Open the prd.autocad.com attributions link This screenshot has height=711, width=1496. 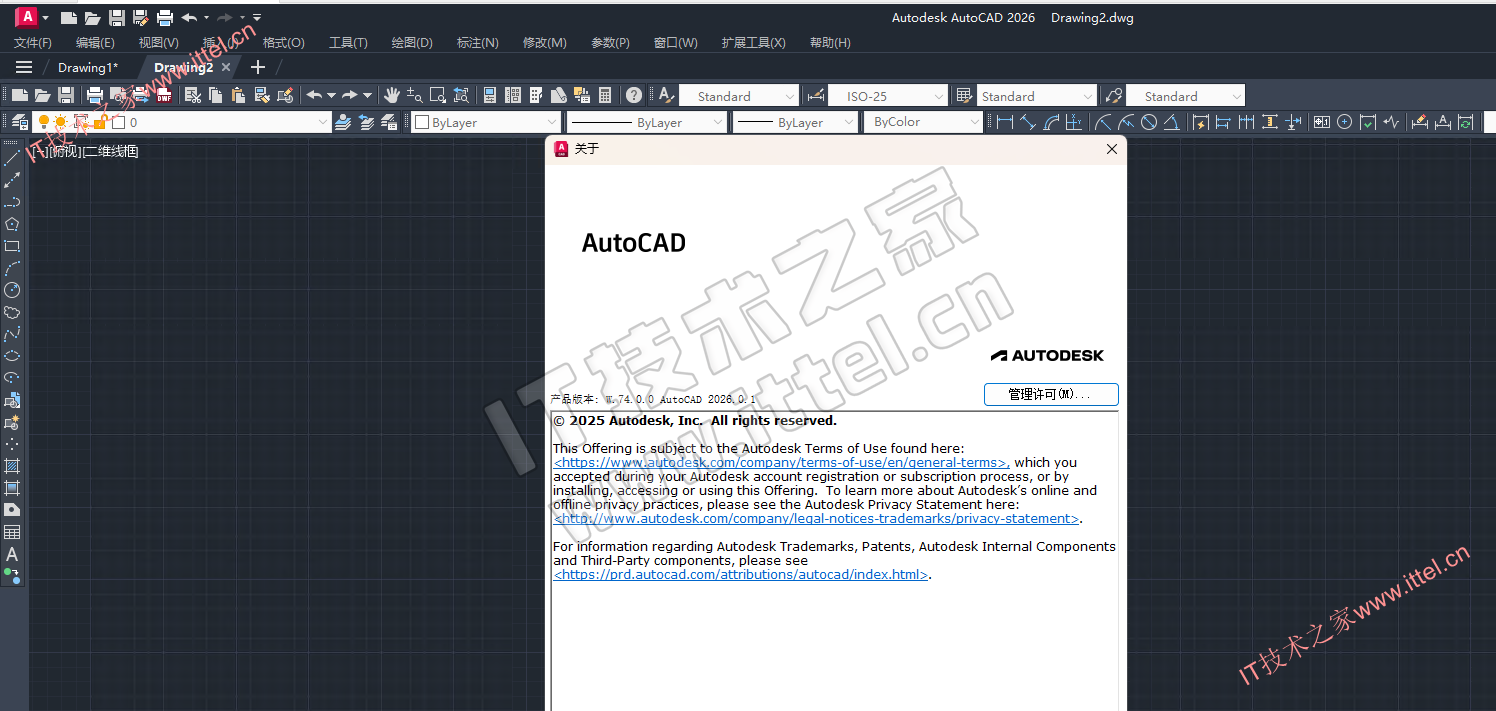(x=741, y=575)
